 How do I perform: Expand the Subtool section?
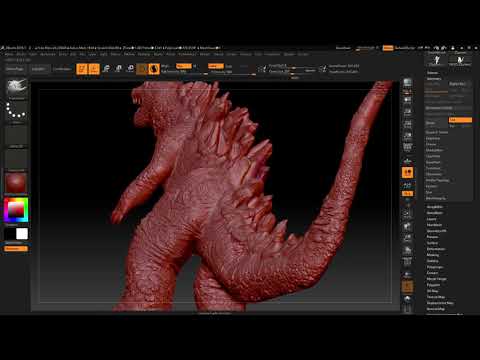tap(432, 73)
